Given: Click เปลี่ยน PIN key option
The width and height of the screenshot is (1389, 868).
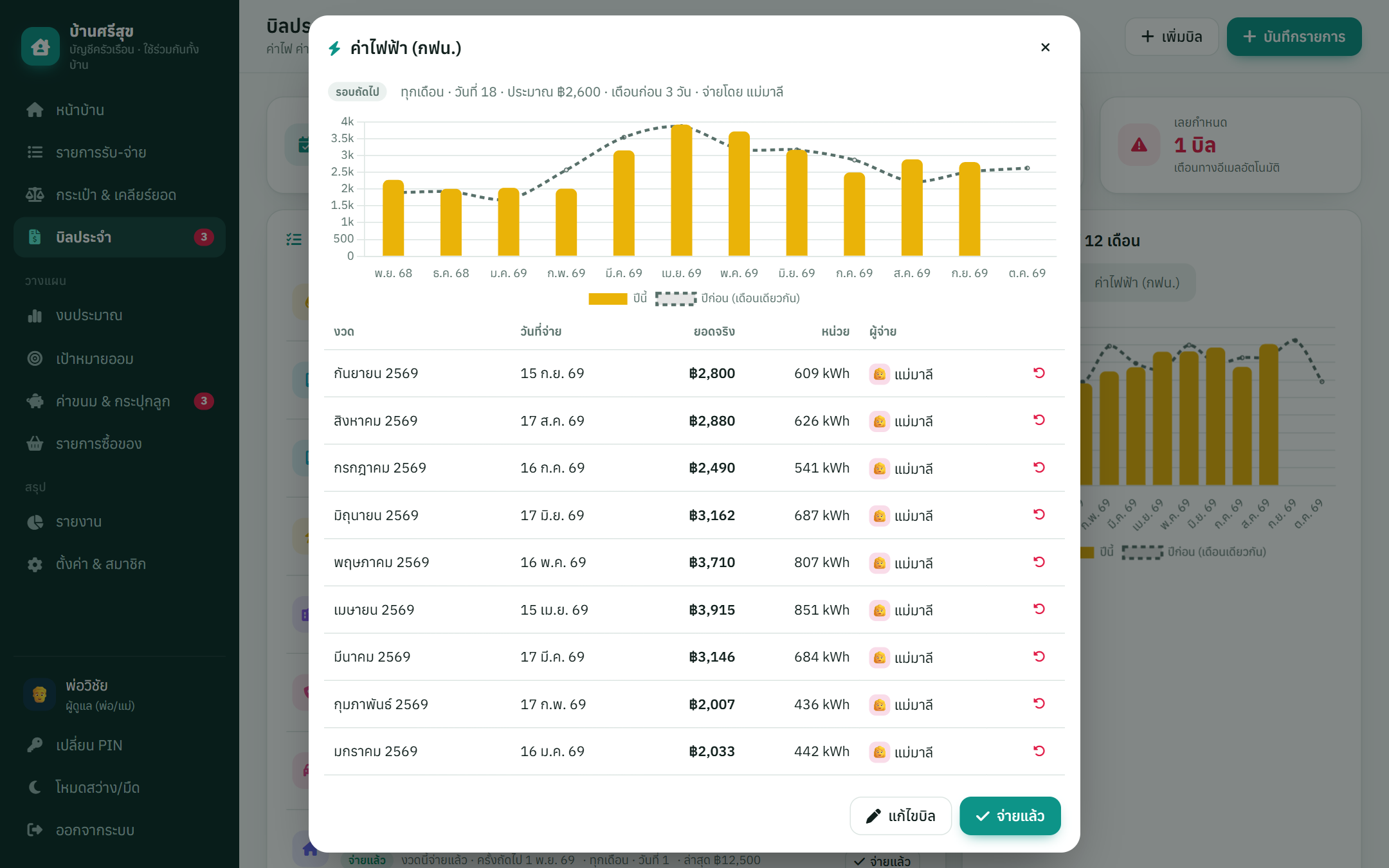Looking at the screenshot, I should pyautogui.click(x=120, y=745).
